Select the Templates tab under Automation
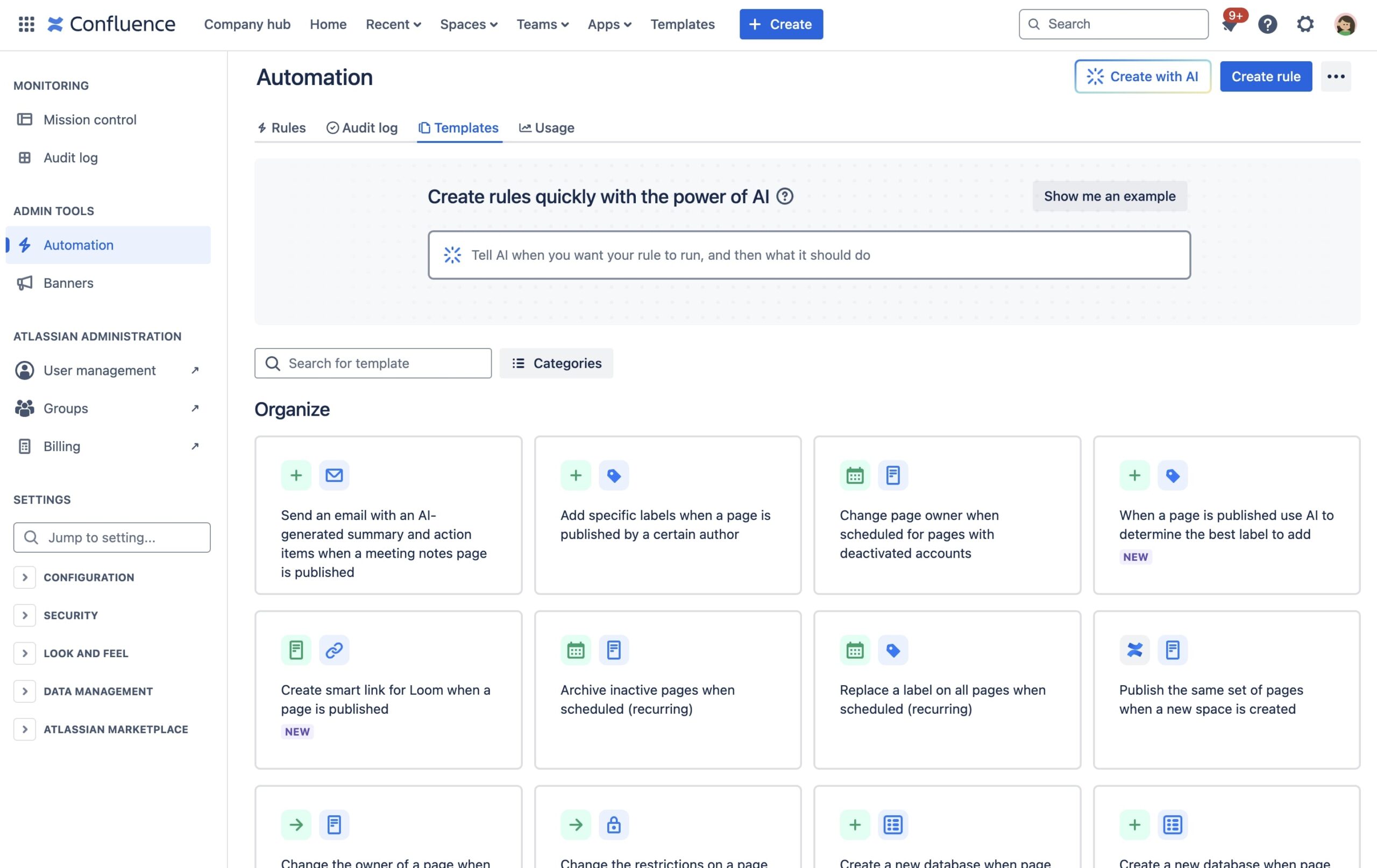 click(x=459, y=127)
